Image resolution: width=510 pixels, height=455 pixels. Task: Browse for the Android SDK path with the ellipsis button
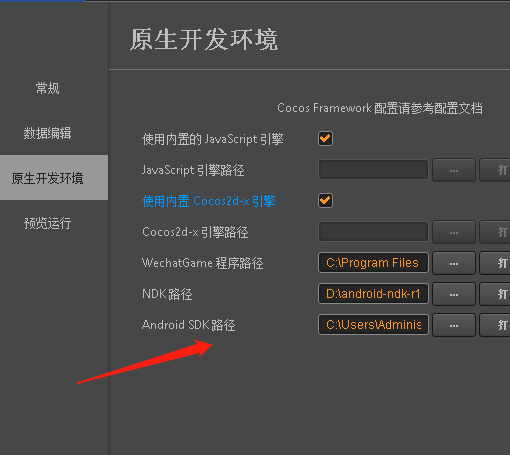(x=454, y=325)
